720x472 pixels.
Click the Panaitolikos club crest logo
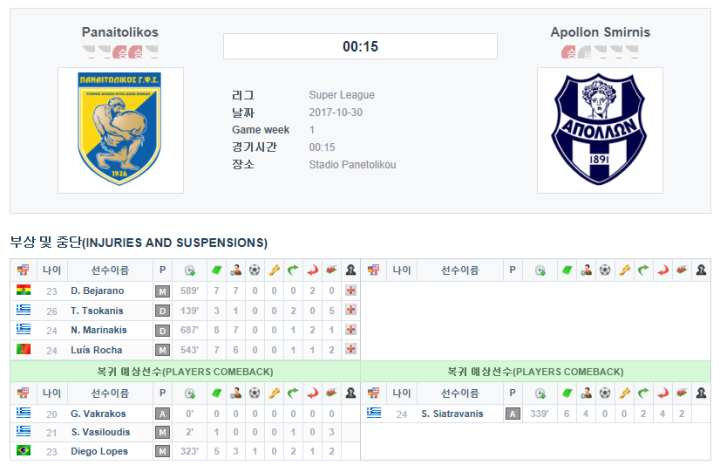pos(120,129)
